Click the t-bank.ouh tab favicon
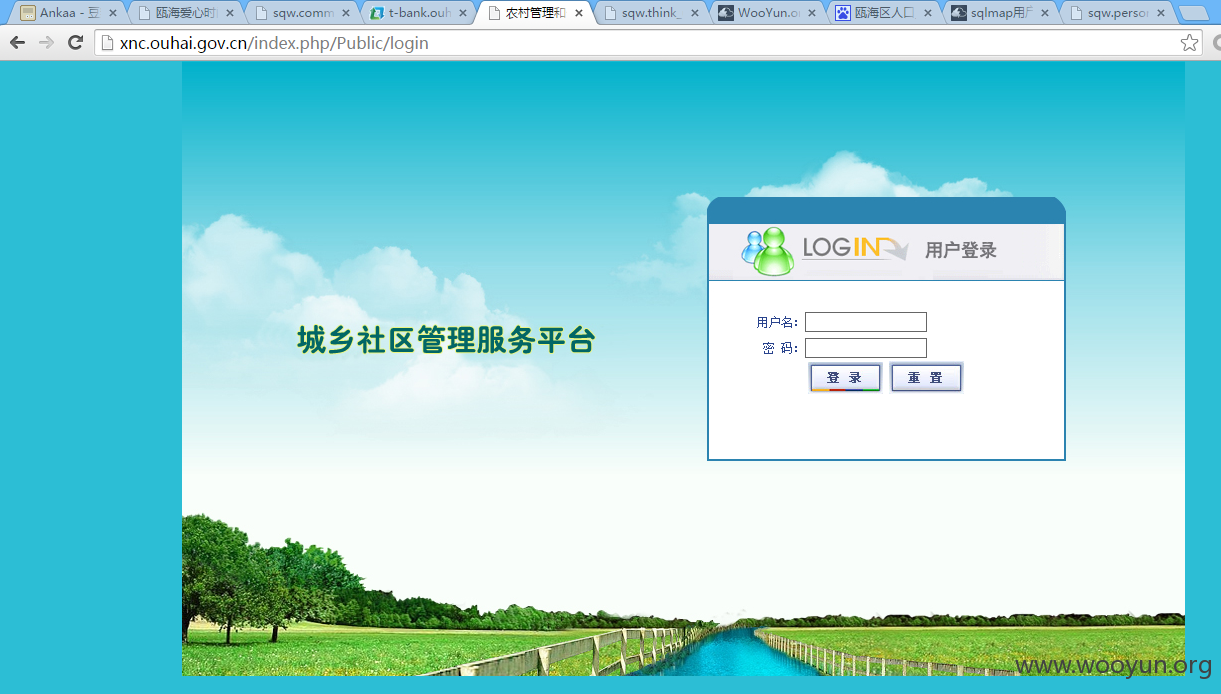The image size is (1221, 694). pos(377,13)
